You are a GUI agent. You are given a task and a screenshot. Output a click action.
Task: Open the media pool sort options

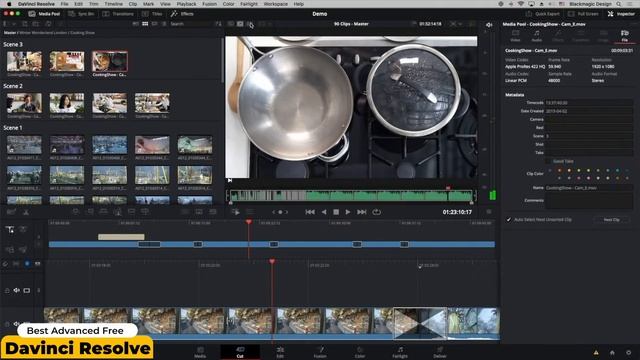[x=218, y=24]
